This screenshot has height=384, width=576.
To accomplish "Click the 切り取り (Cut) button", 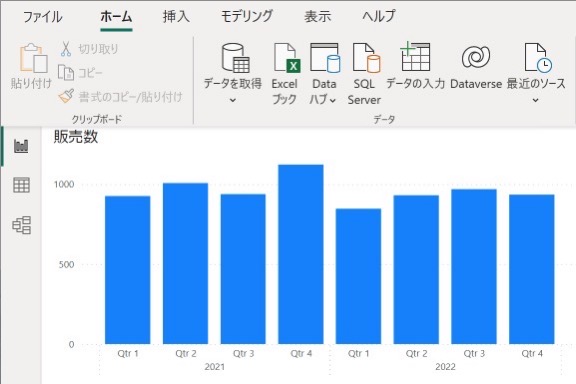I will point(89,49).
